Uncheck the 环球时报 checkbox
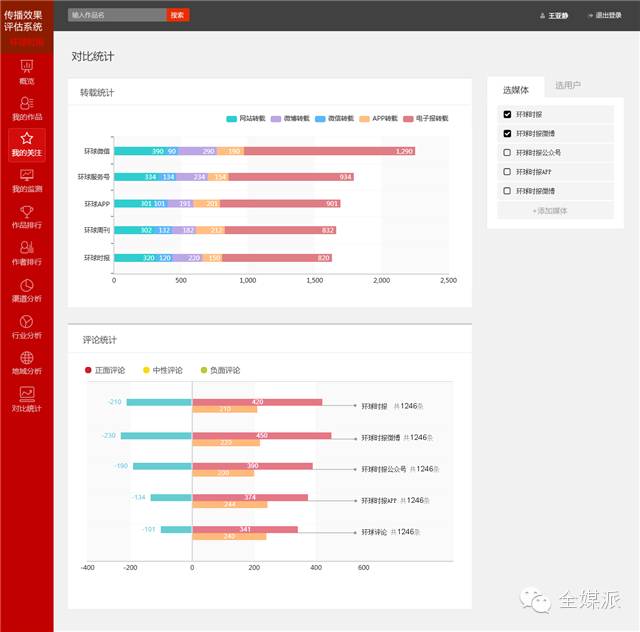 pyautogui.click(x=507, y=114)
